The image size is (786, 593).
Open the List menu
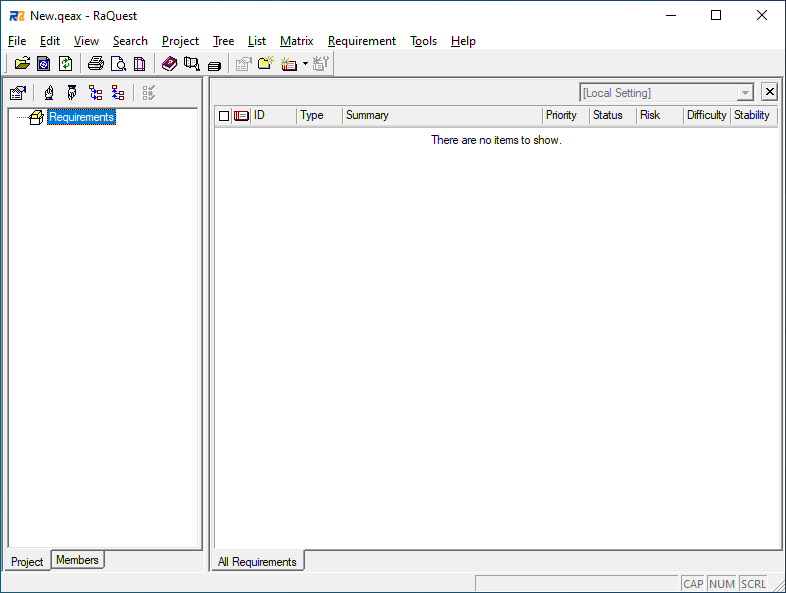[x=257, y=41]
